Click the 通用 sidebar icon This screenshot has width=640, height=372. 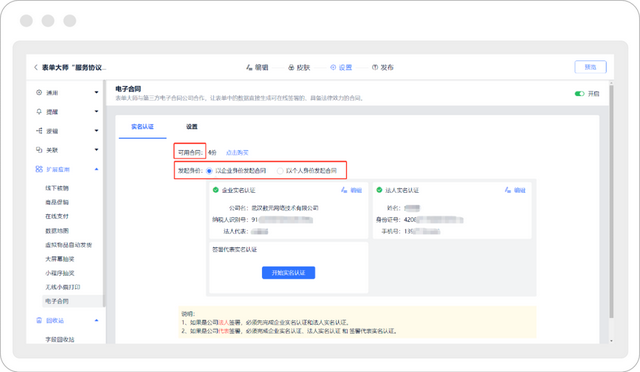coord(39,93)
